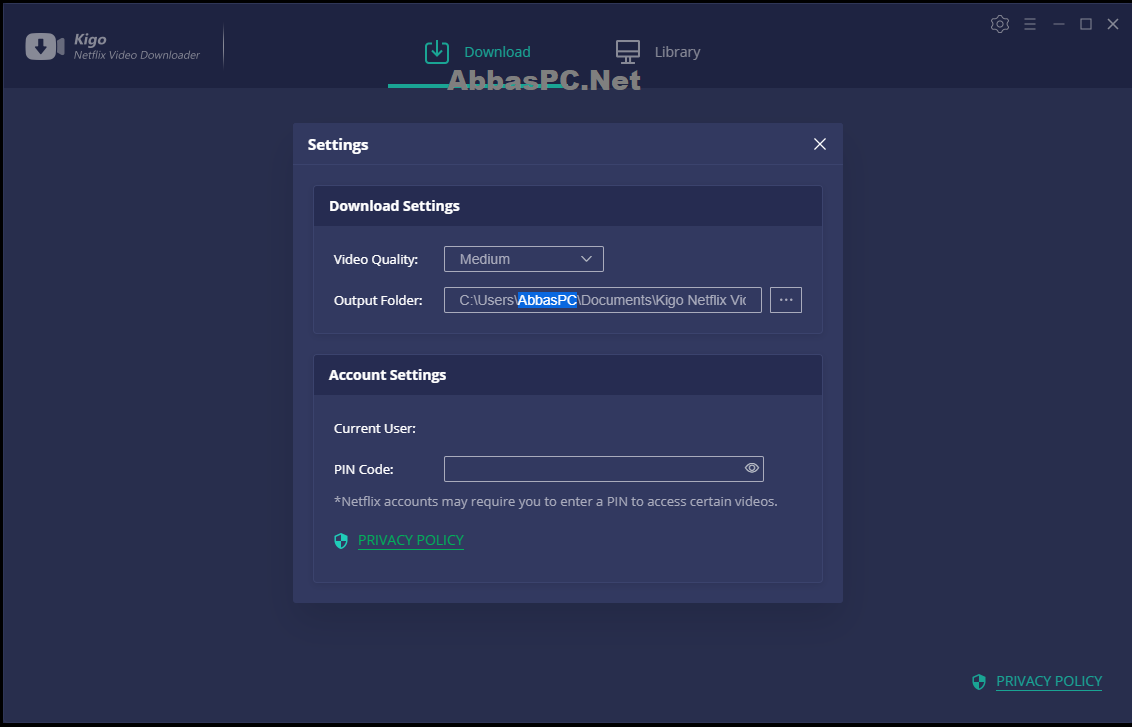
Task: Click into the PIN Code field
Action: click(604, 469)
